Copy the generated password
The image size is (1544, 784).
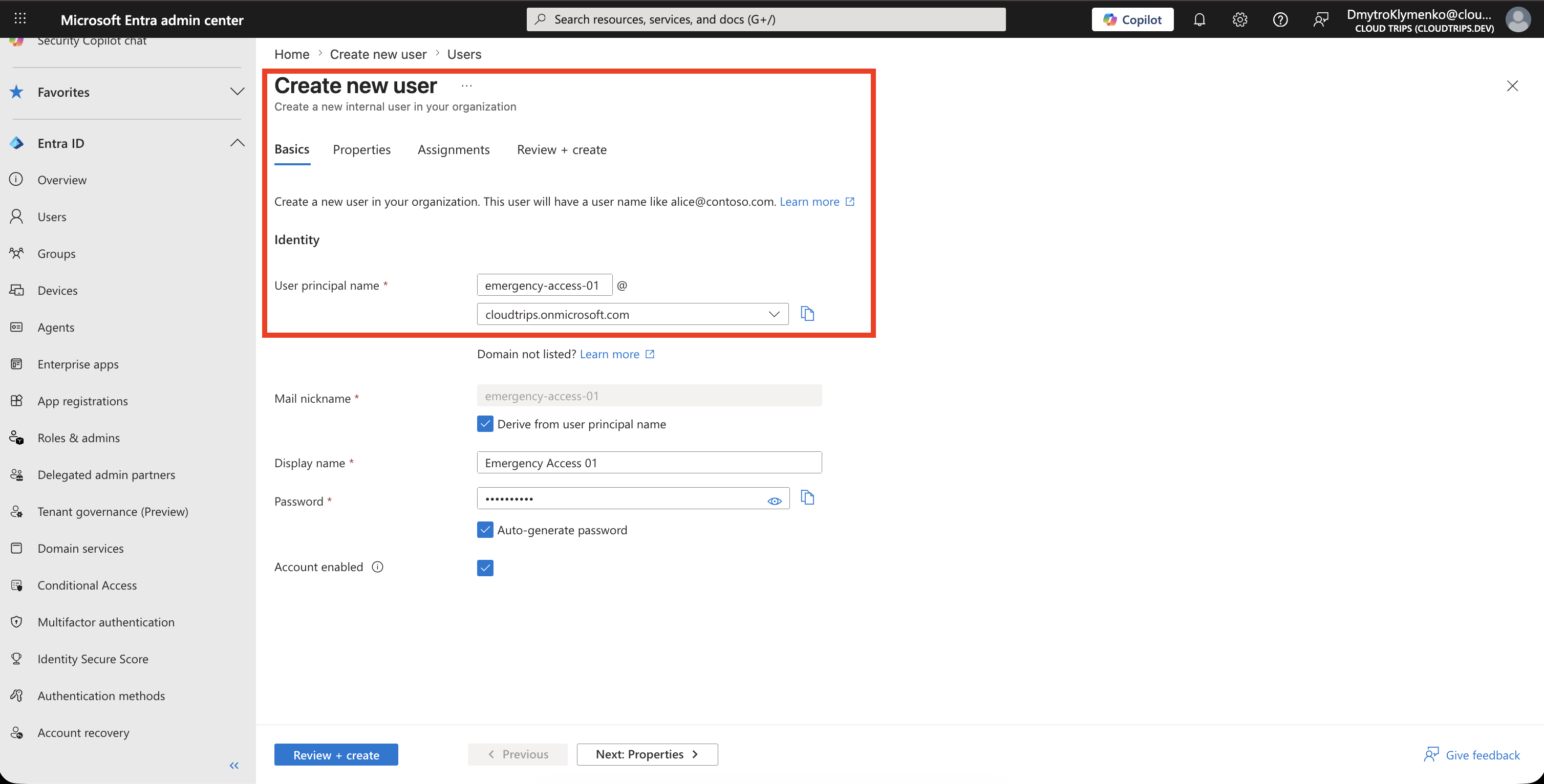click(807, 497)
